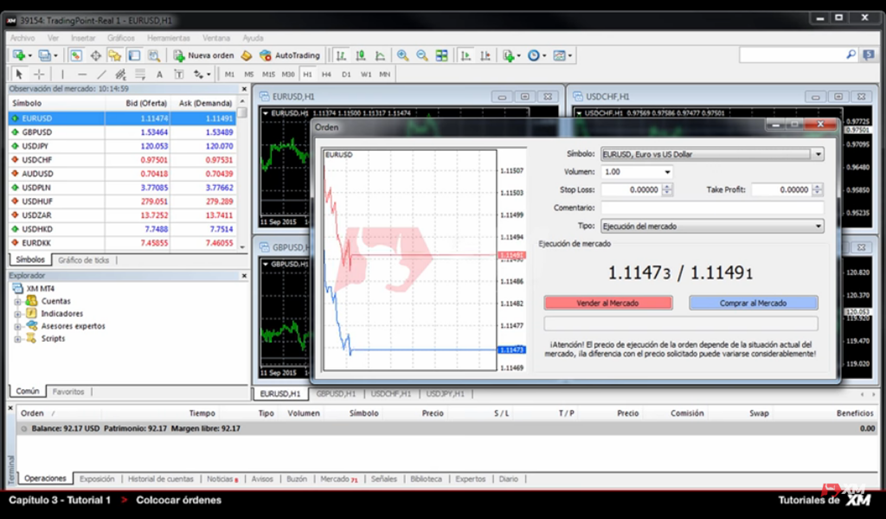Open the Tipo dropdown showing Ejecución del mercado
The image size is (886, 519).
[818, 226]
